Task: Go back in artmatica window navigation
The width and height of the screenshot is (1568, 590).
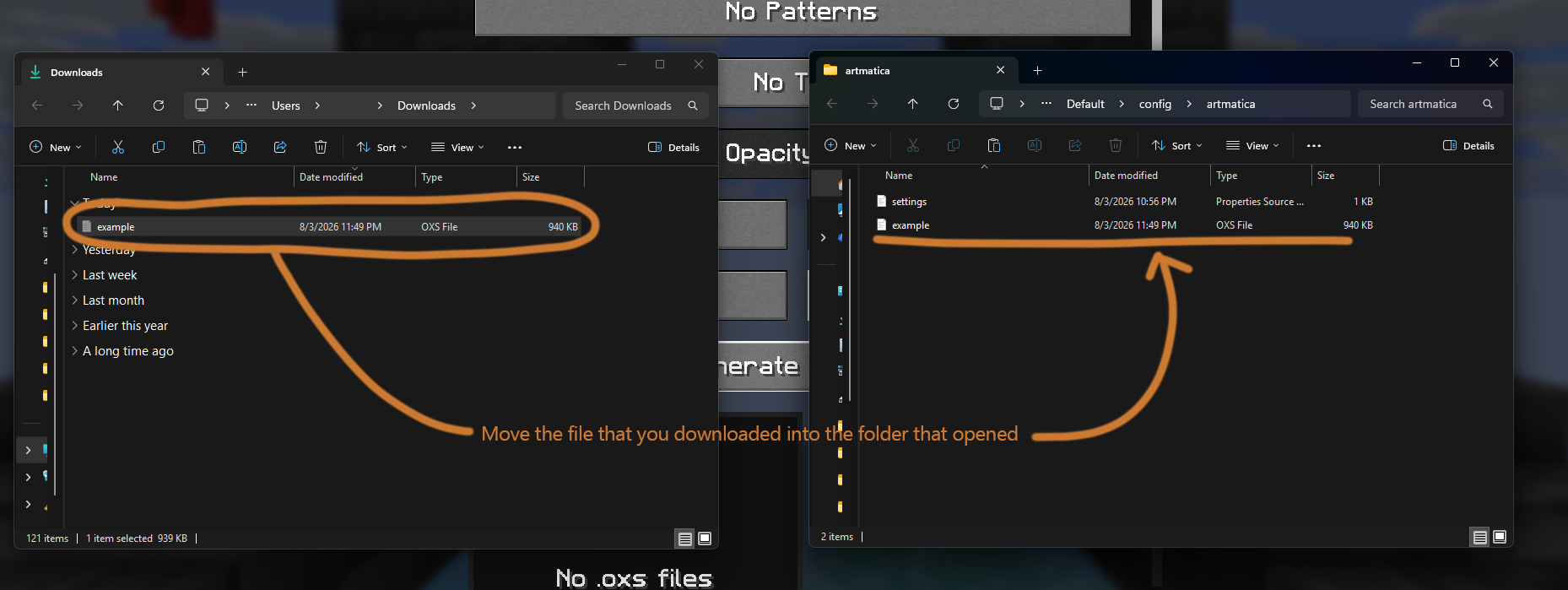Action: [x=832, y=104]
